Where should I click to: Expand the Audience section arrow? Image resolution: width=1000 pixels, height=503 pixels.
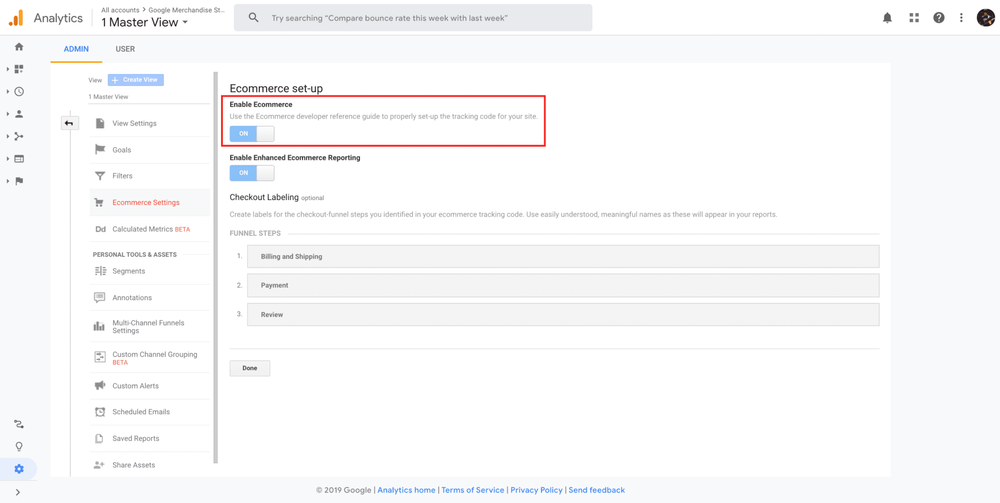8,113
